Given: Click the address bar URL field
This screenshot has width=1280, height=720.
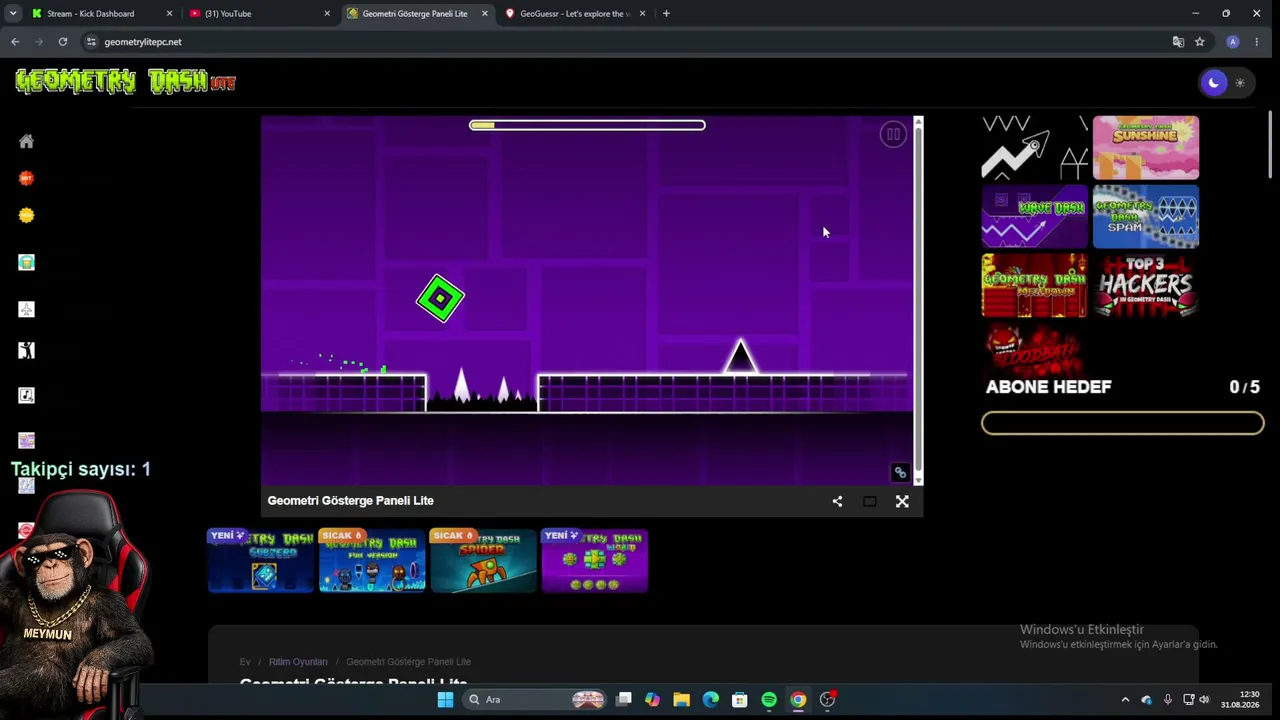Looking at the screenshot, I should (630, 42).
